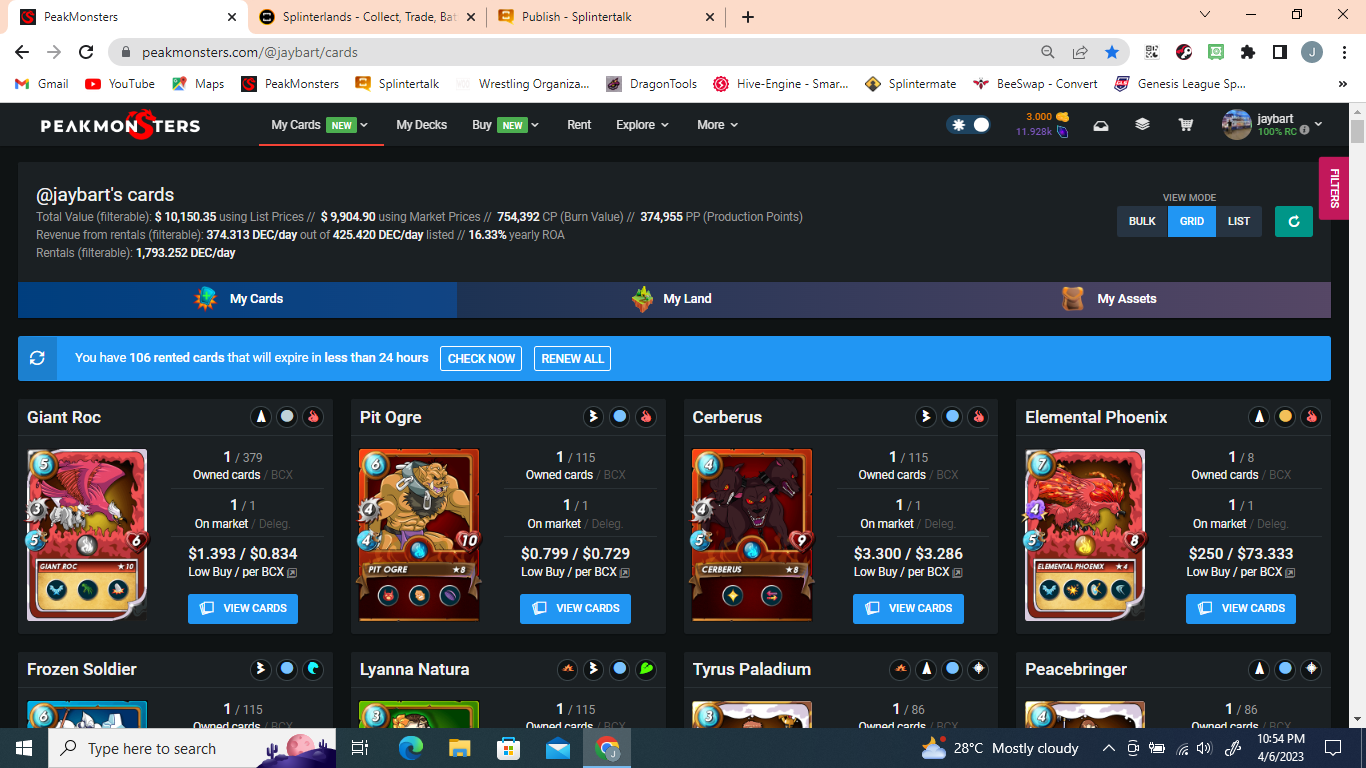Image resolution: width=1366 pixels, height=768 pixels.
Task: Click the RC info icon beside 100% RC
Action: point(1304,131)
